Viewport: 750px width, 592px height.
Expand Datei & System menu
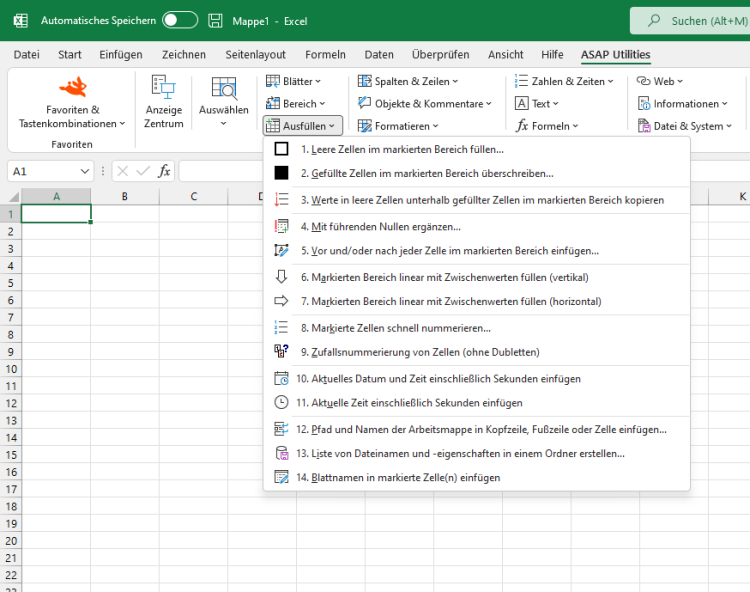(685, 126)
